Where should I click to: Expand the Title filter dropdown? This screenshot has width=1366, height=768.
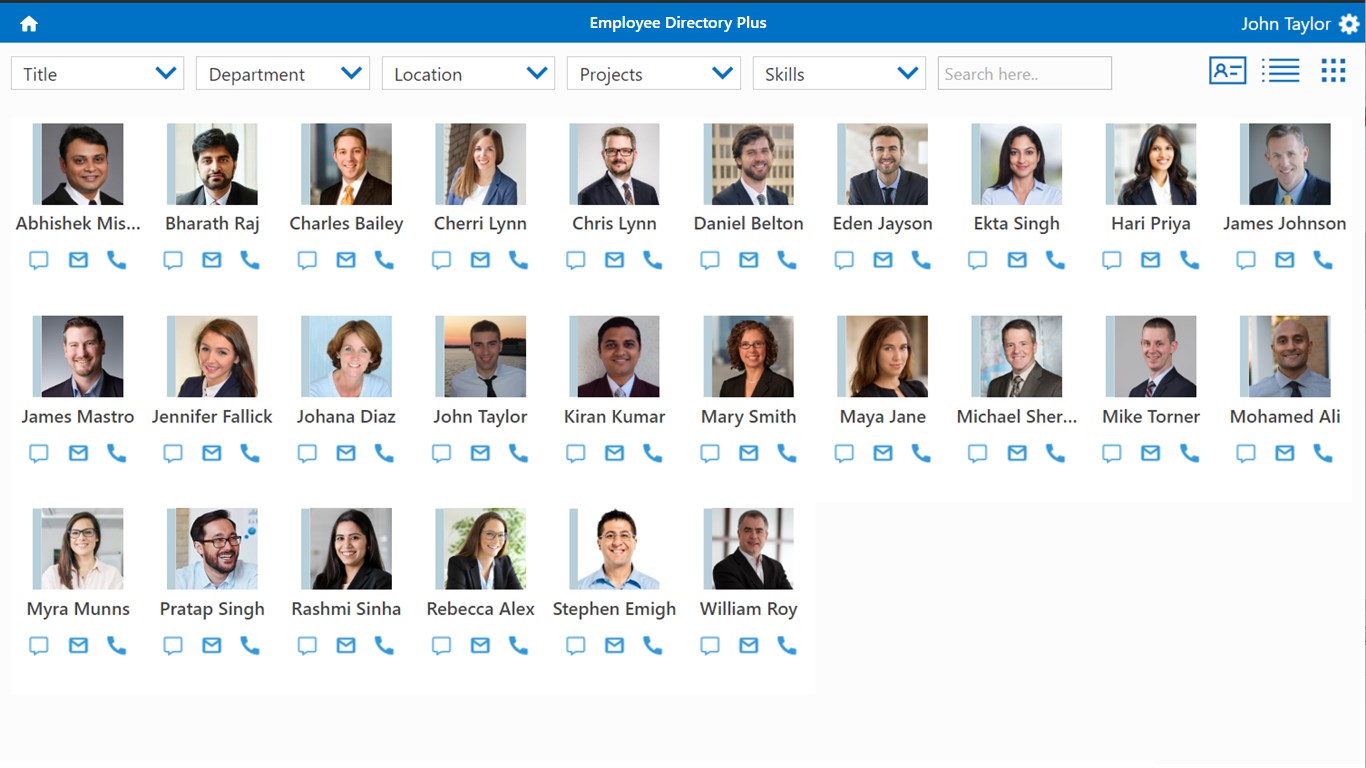[97, 73]
